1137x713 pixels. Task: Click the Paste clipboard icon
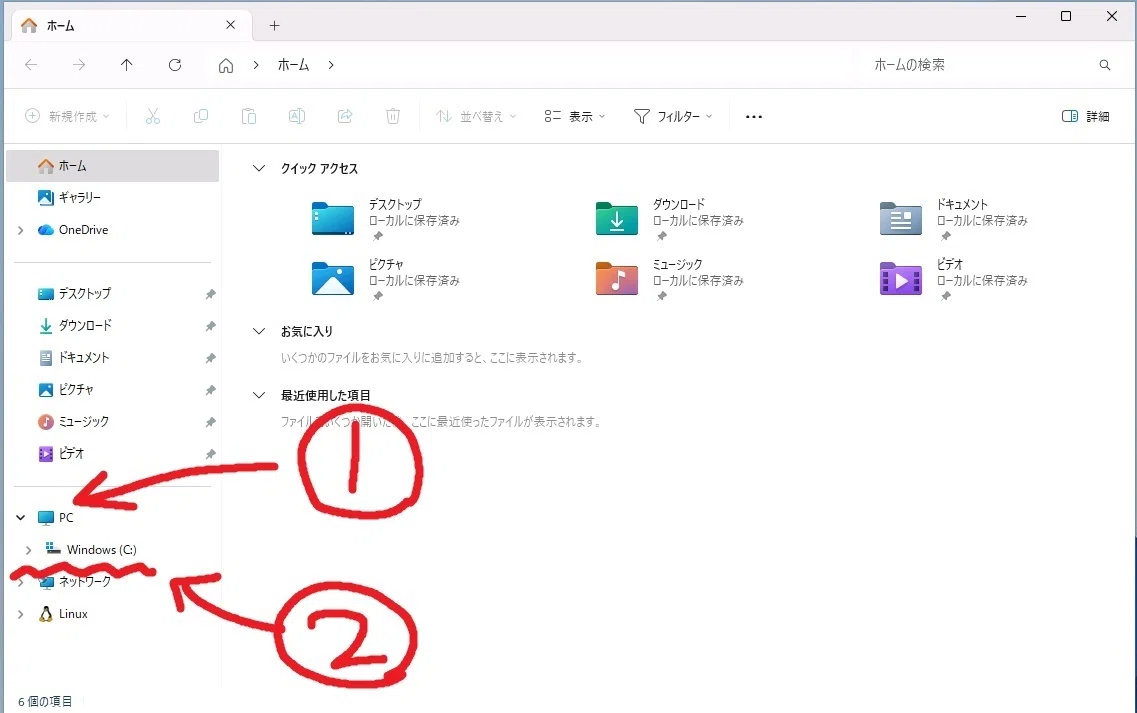(x=249, y=116)
